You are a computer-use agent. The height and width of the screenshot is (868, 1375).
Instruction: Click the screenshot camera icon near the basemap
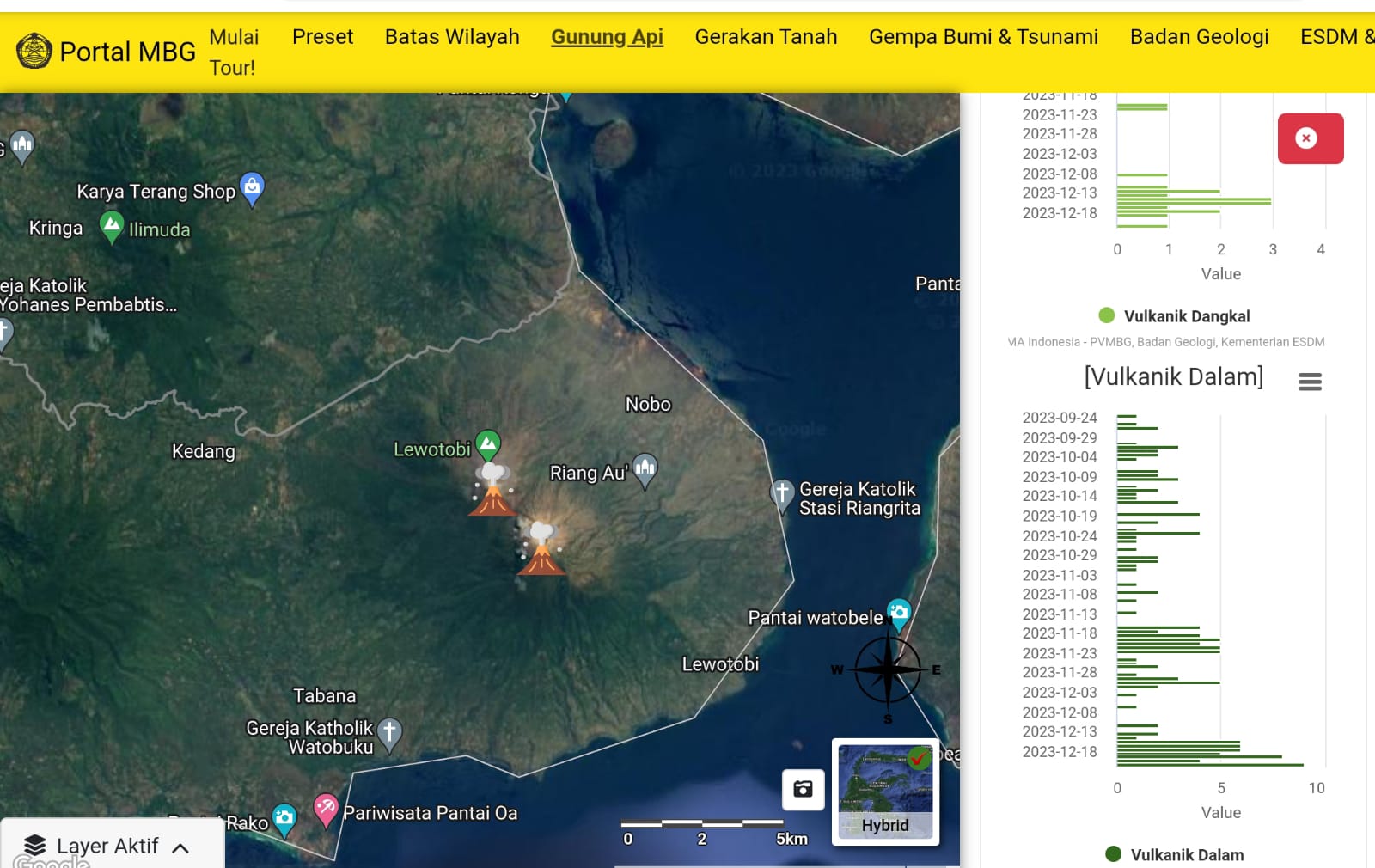[803, 787]
